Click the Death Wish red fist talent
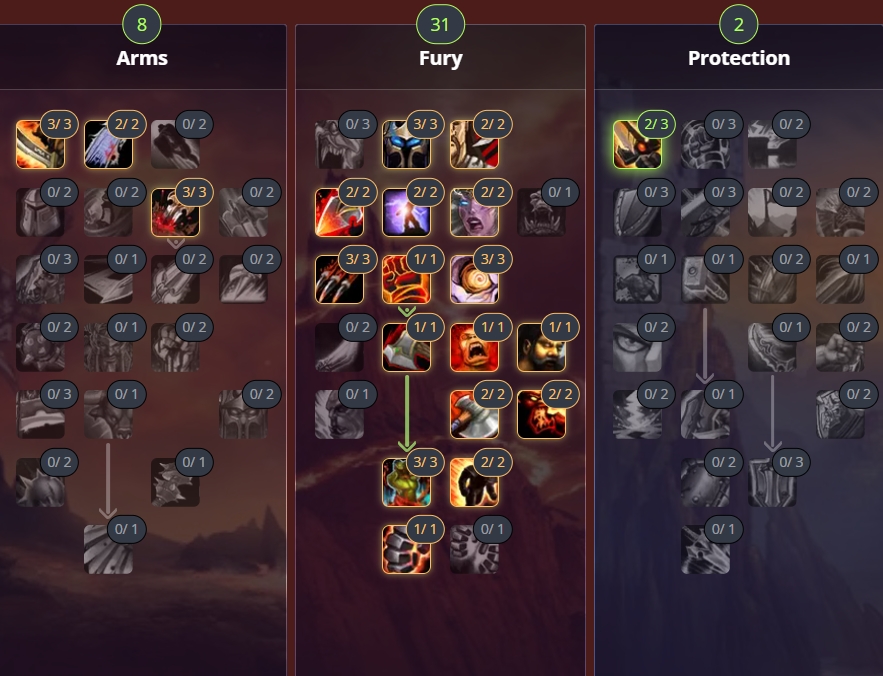The image size is (883, 676). coord(406,279)
